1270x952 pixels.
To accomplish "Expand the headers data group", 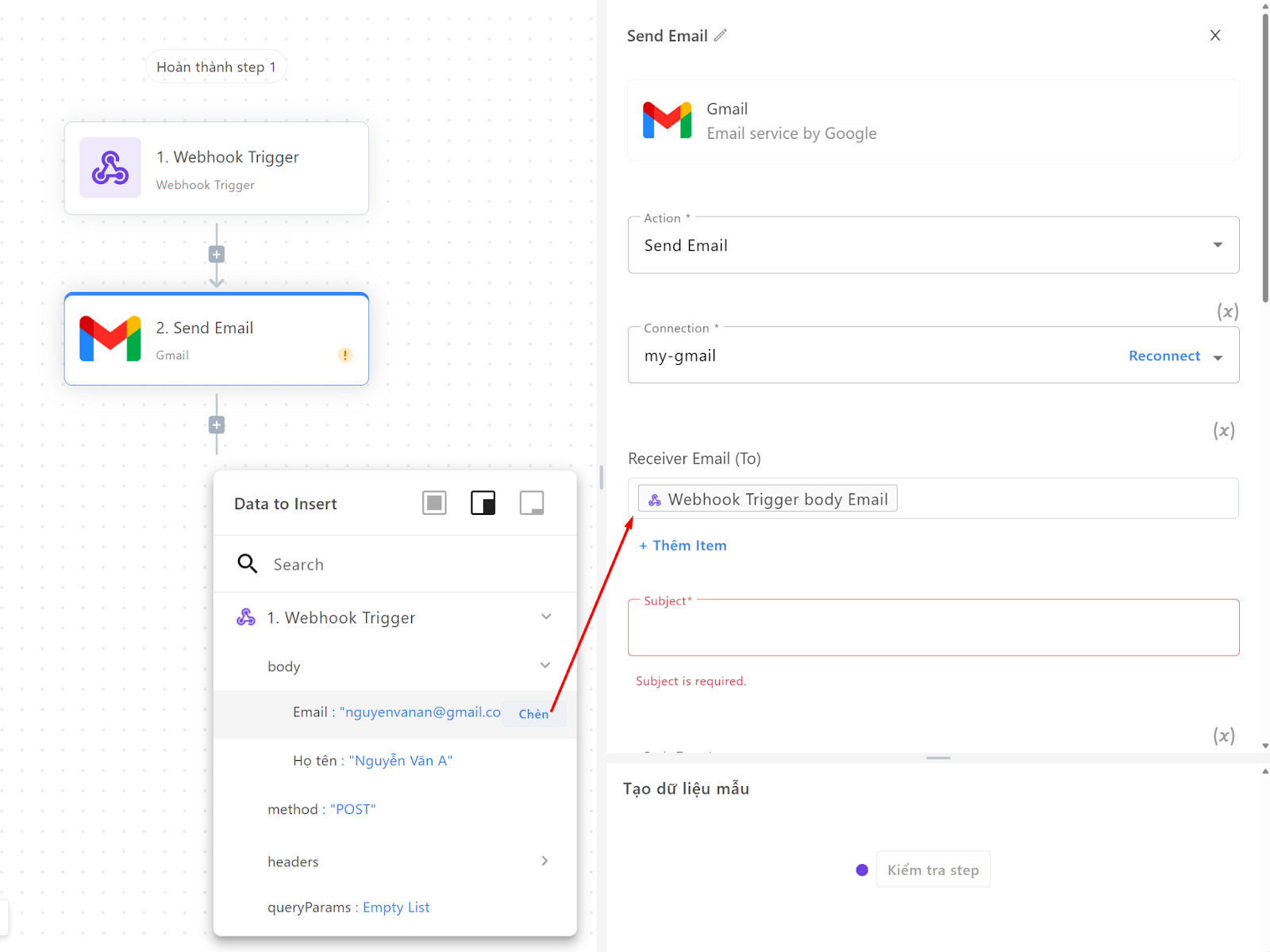I will pyautogui.click(x=545, y=861).
